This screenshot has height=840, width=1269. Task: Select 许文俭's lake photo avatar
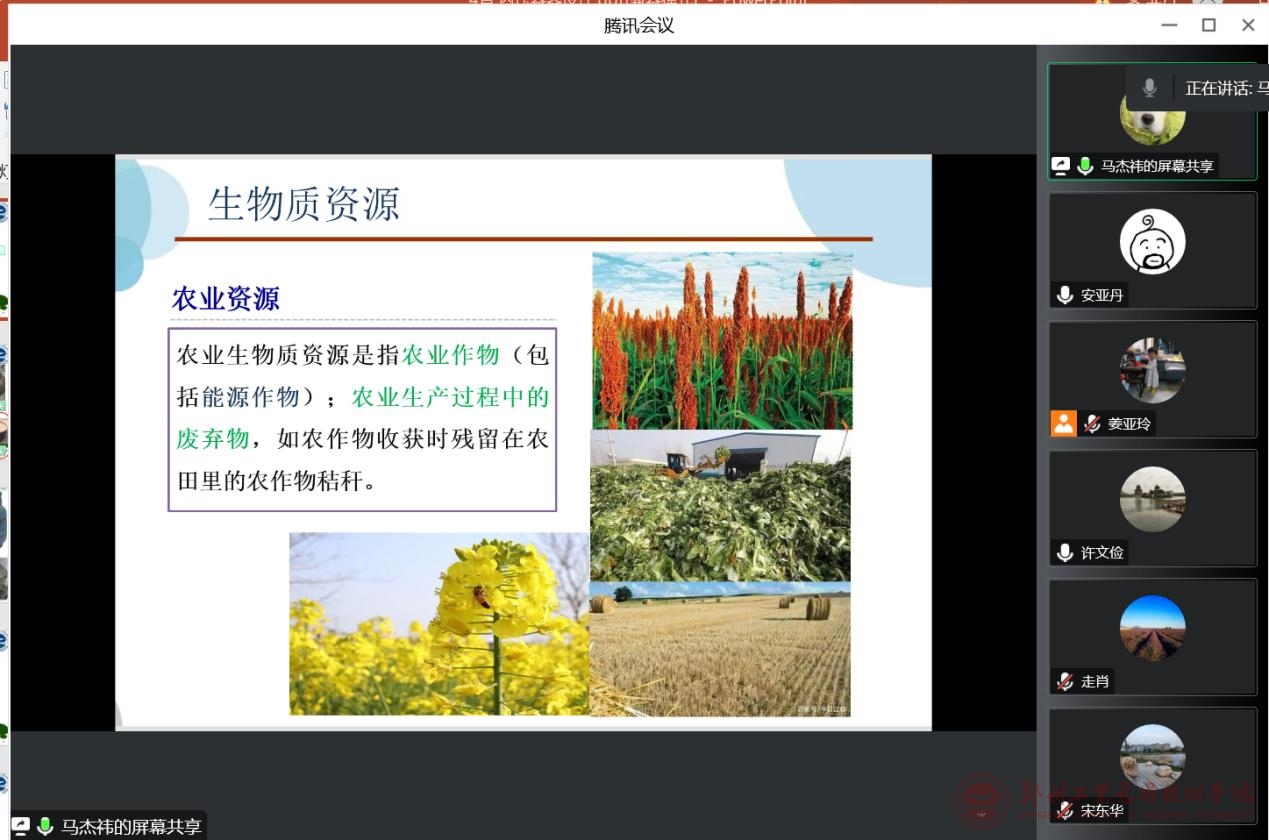(1152, 499)
